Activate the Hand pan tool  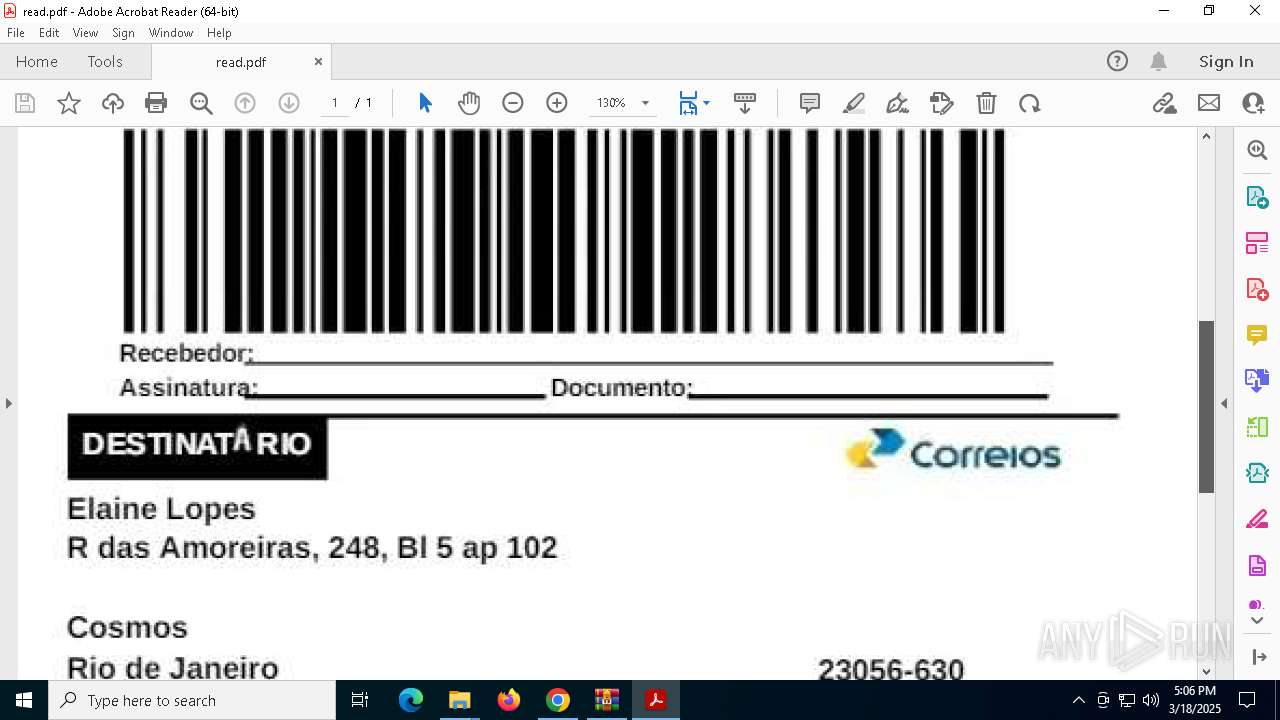point(469,103)
